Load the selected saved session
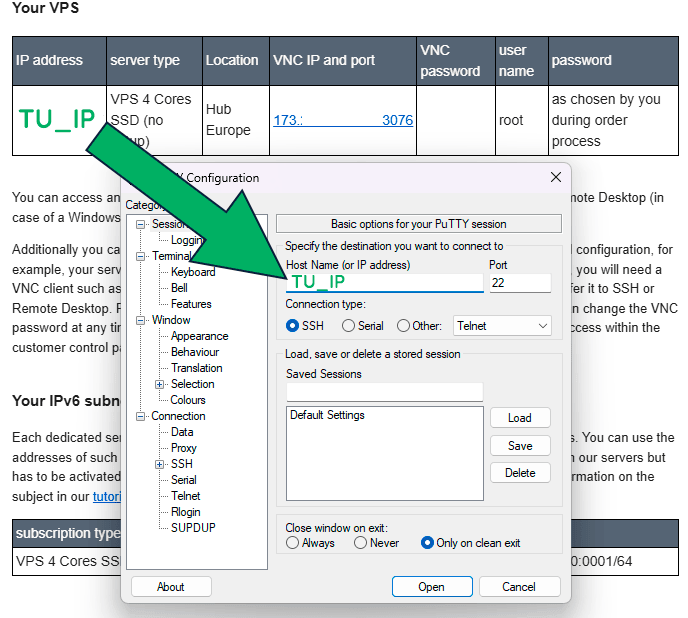Viewport: 688px width, 618px height. [520, 418]
